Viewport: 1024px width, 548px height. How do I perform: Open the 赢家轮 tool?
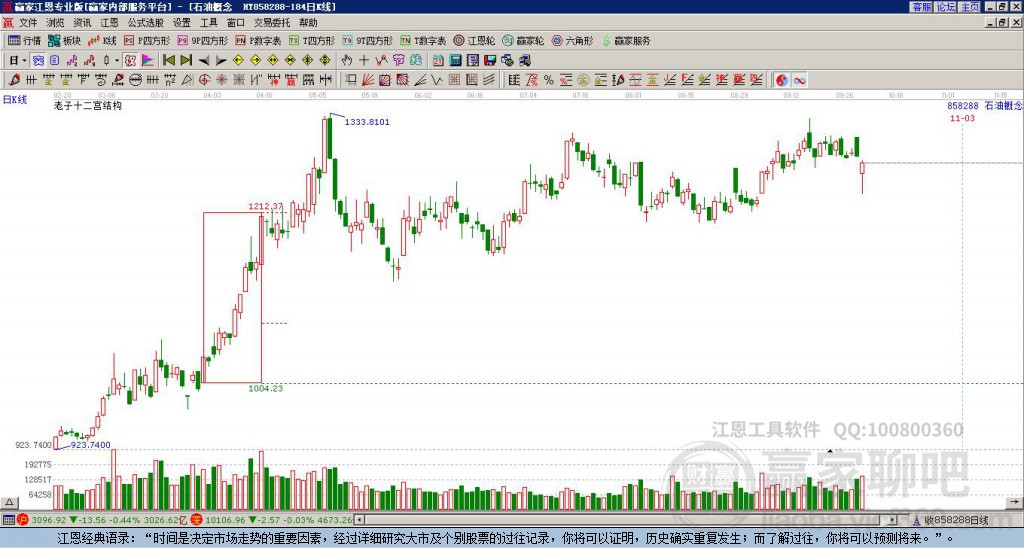coord(523,40)
